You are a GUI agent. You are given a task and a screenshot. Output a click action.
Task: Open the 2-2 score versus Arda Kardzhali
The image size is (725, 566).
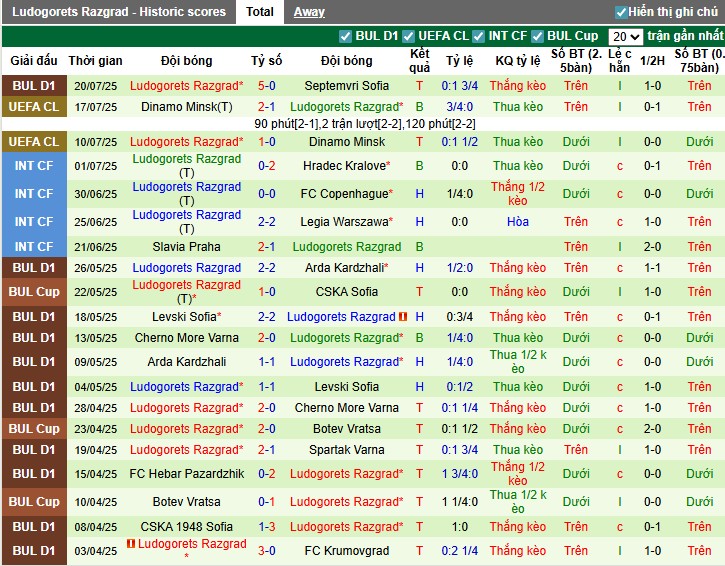pyautogui.click(x=266, y=268)
